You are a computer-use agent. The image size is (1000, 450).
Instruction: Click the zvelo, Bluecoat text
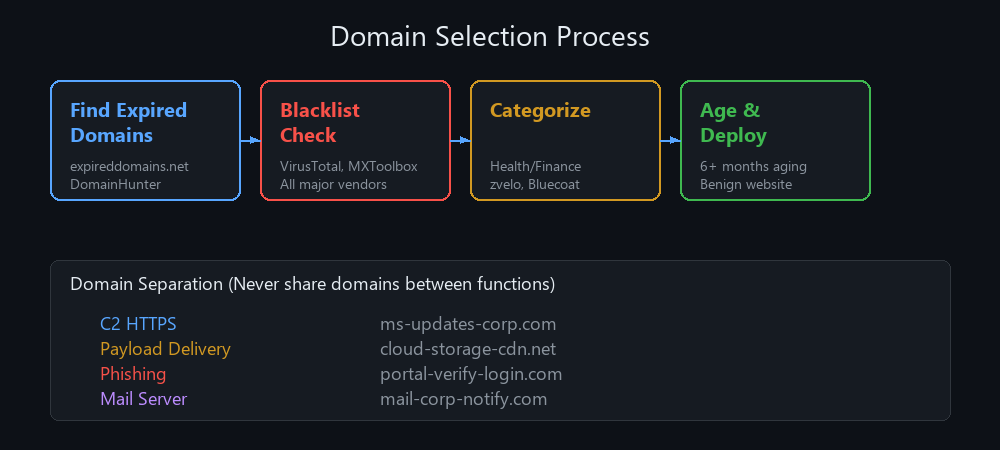[535, 184]
